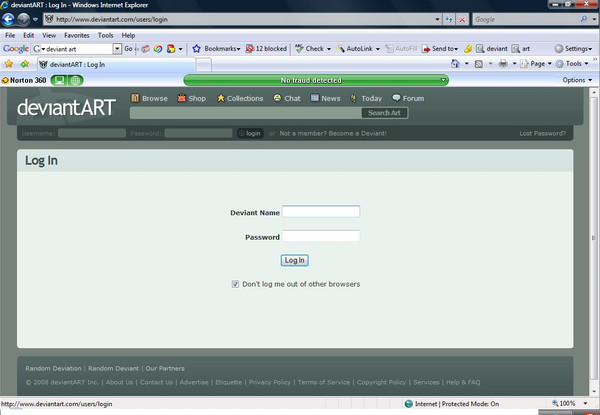
Task: Click the Privacy Policy footer link
Action: click(270, 382)
